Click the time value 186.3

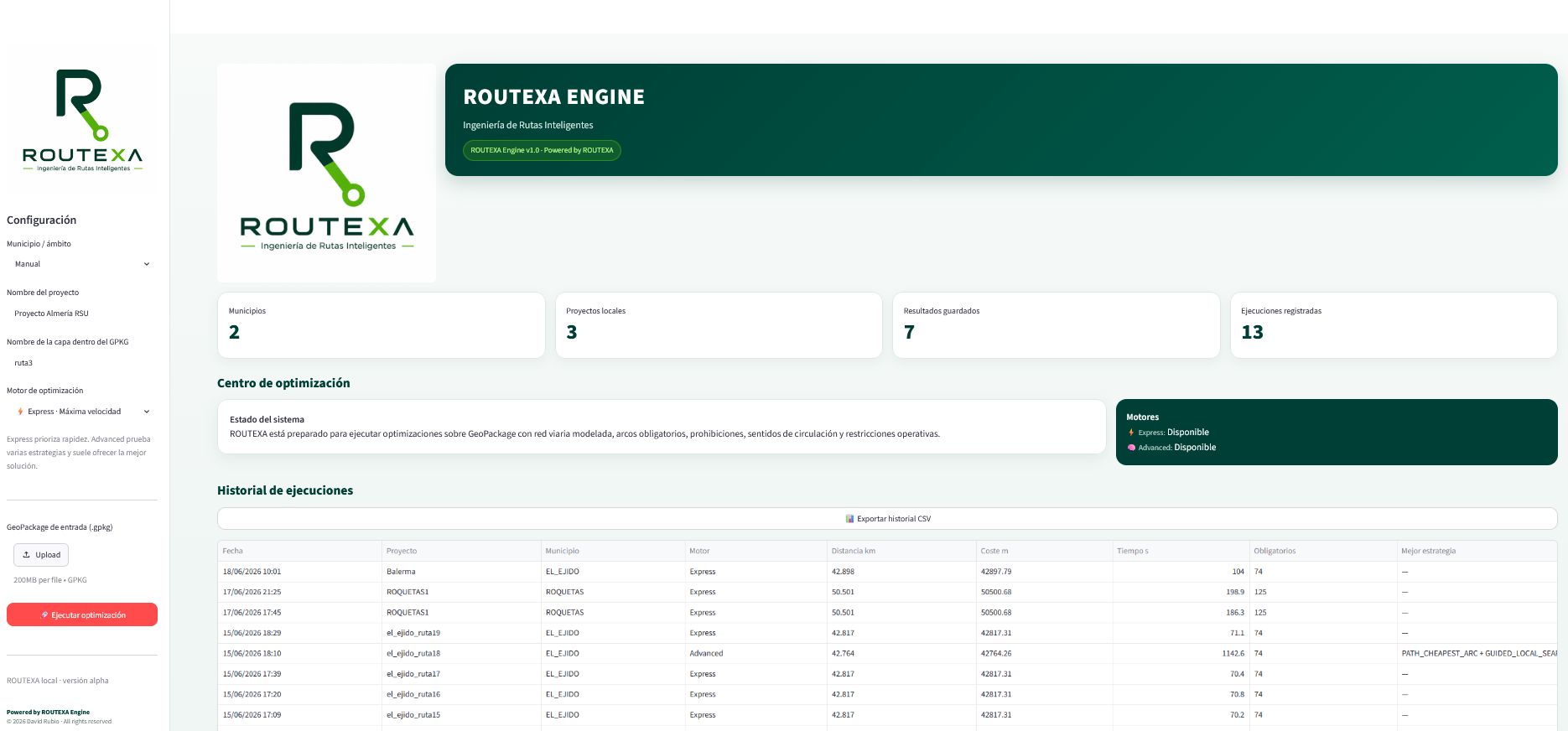coord(1181,613)
